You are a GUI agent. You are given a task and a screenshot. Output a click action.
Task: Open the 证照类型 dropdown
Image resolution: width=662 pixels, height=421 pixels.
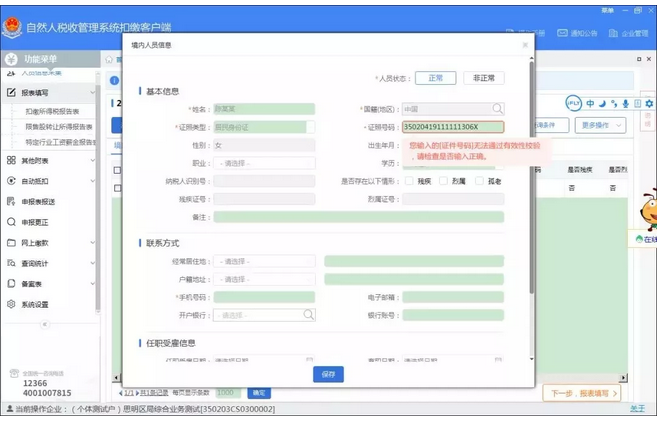(x=264, y=127)
